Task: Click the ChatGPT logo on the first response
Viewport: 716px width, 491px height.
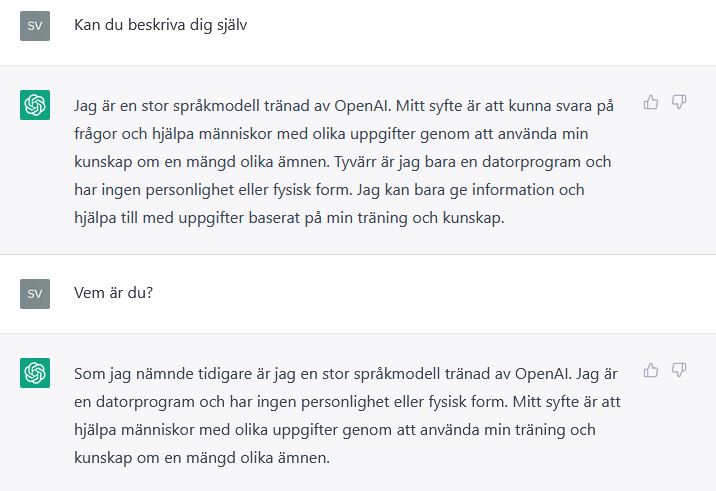Action: click(35, 105)
